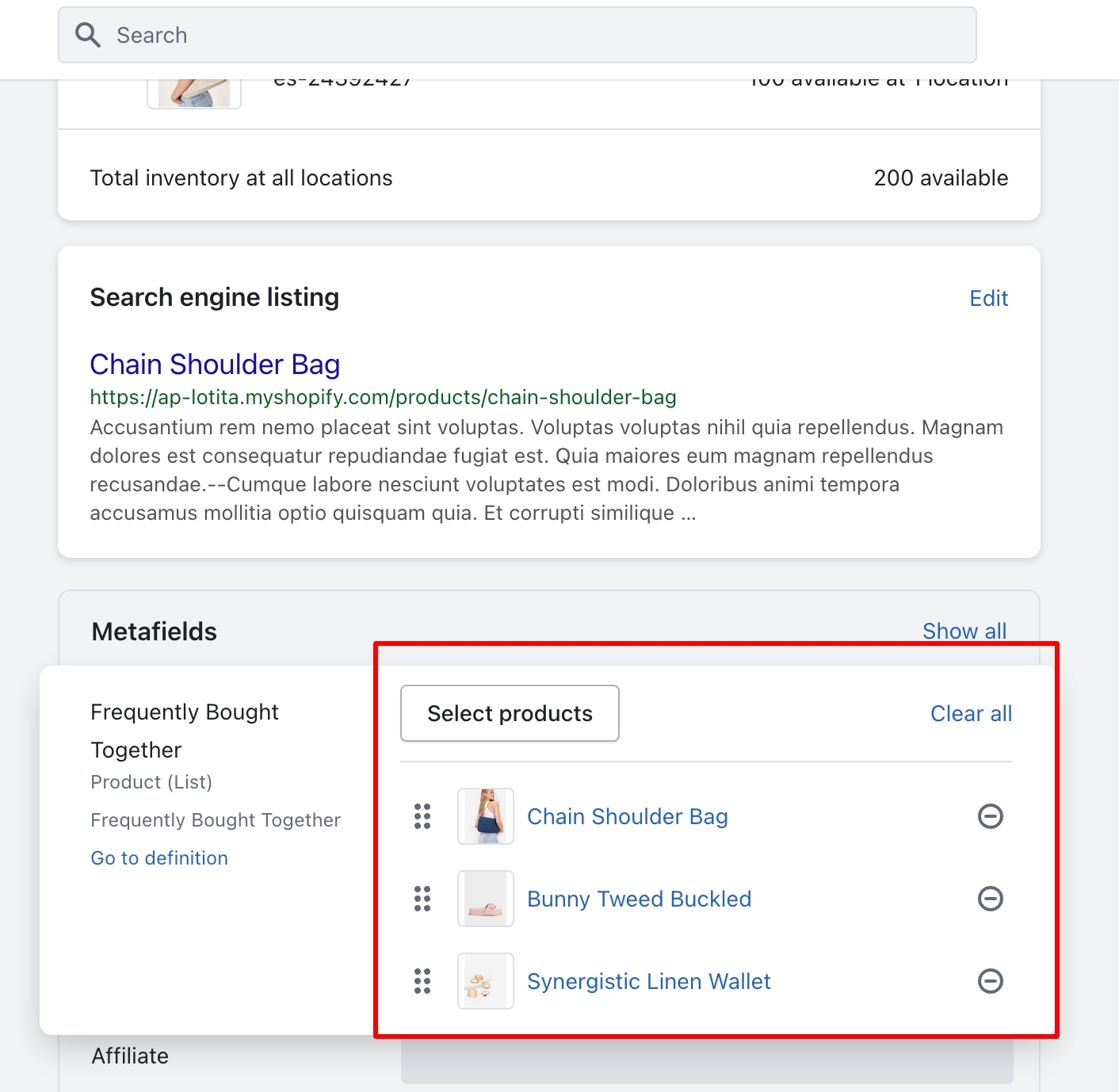
Task: Click the search magnifier icon
Action: coord(87,35)
